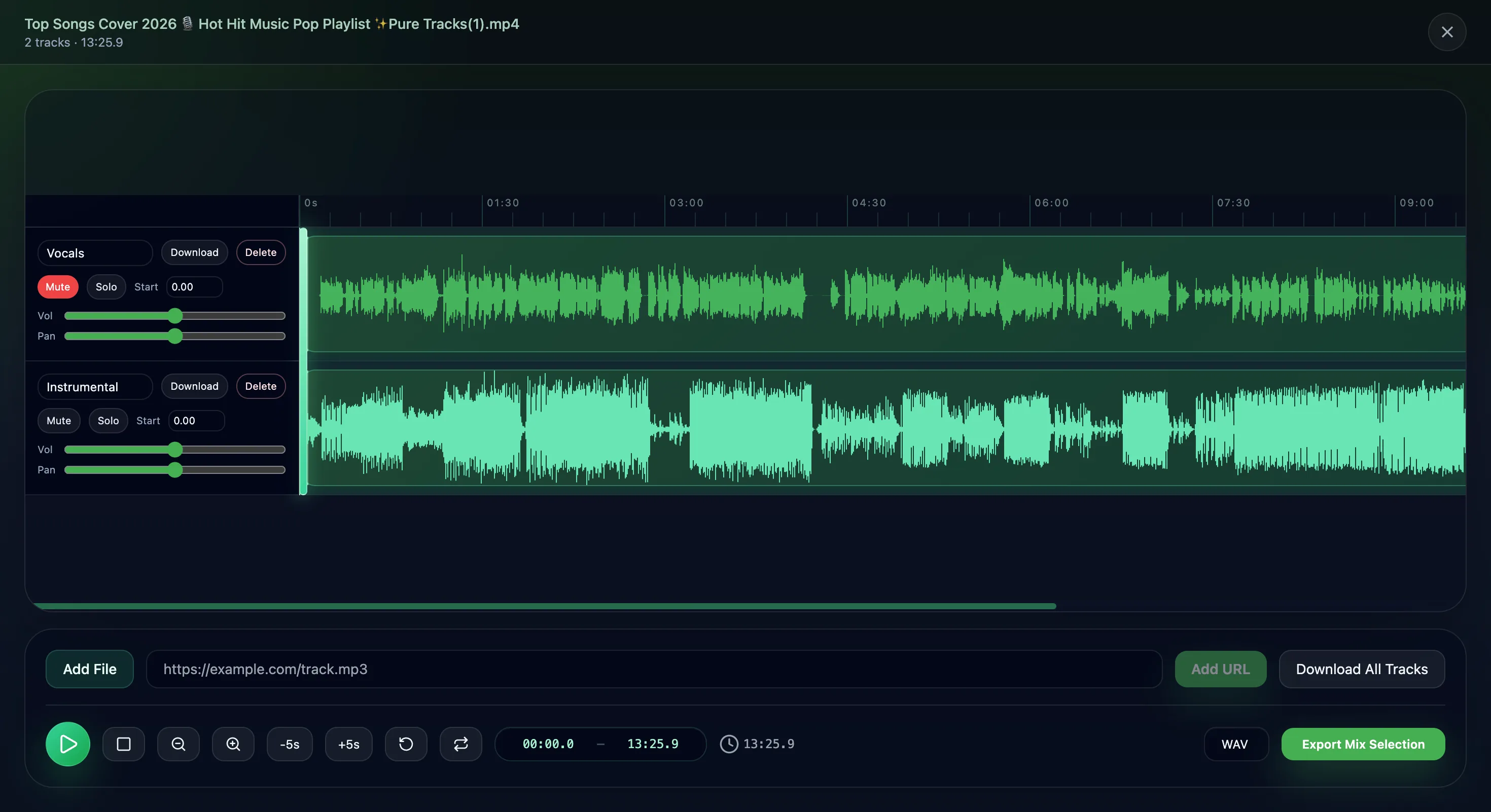Adjust the Vocals Pan slider handle
1491x812 pixels.
click(175, 336)
